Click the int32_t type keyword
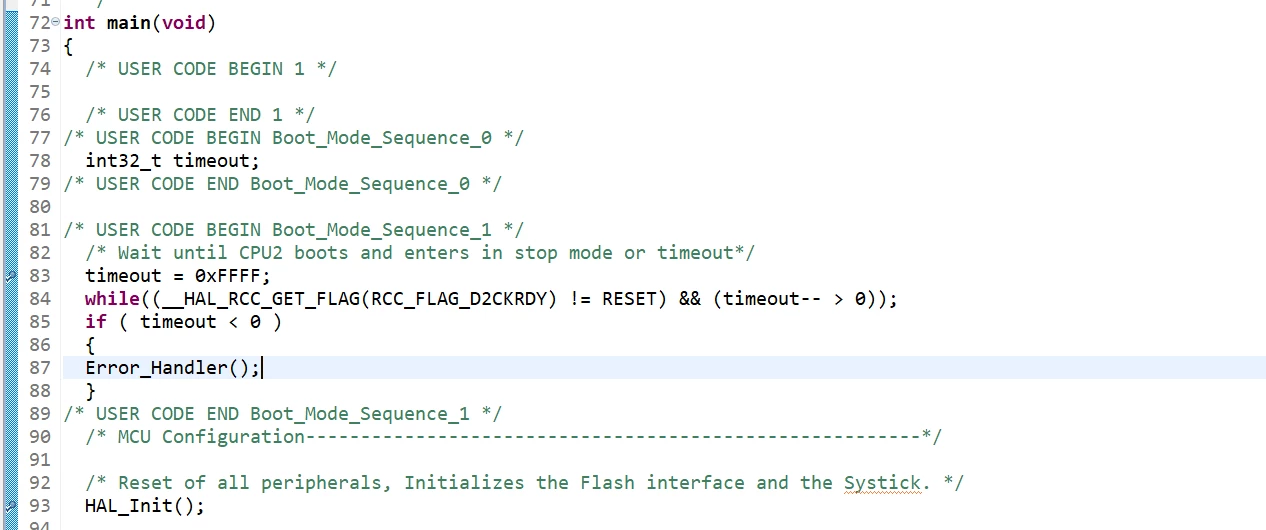The height and width of the screenshot is (530, 1266). tap(123, 161)
